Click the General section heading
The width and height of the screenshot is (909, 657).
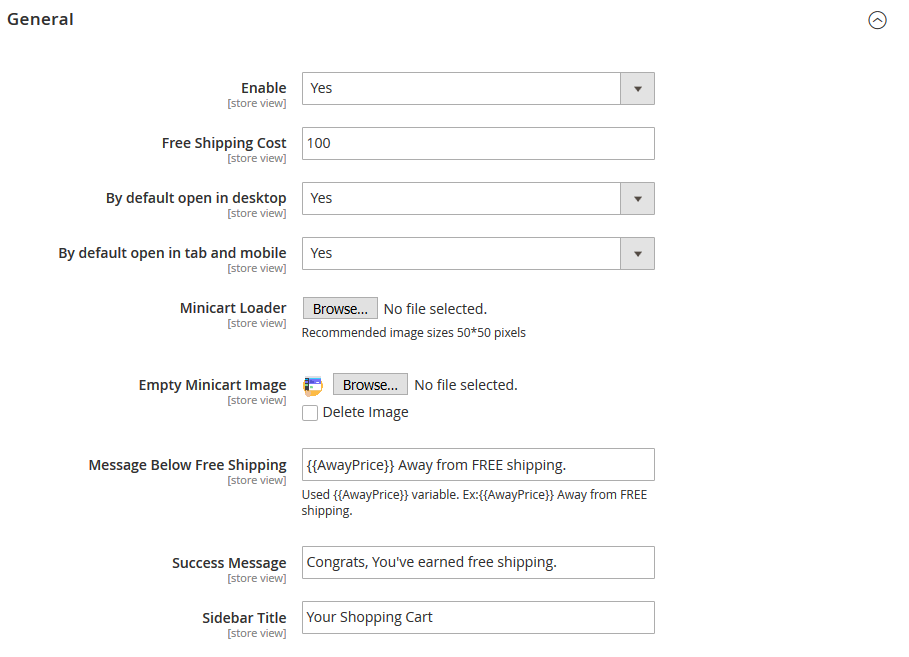coord(40,19)
